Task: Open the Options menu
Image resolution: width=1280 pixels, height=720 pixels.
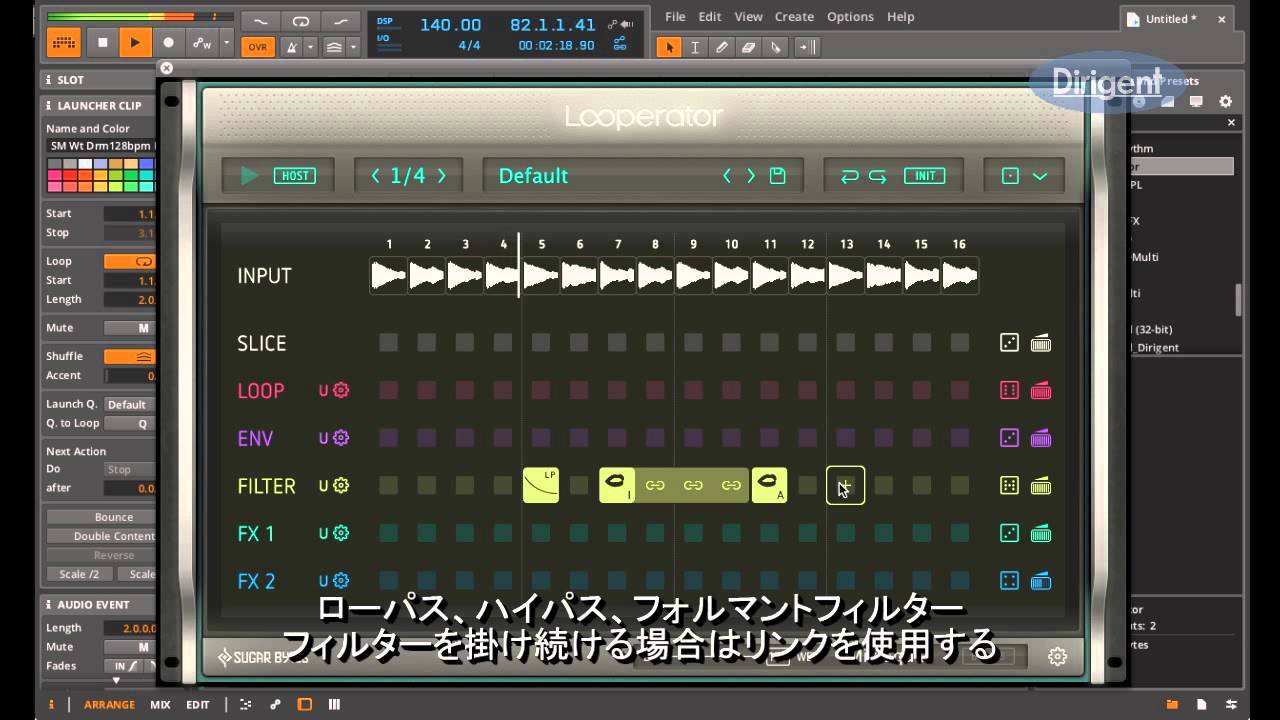Action: point(850,16)
